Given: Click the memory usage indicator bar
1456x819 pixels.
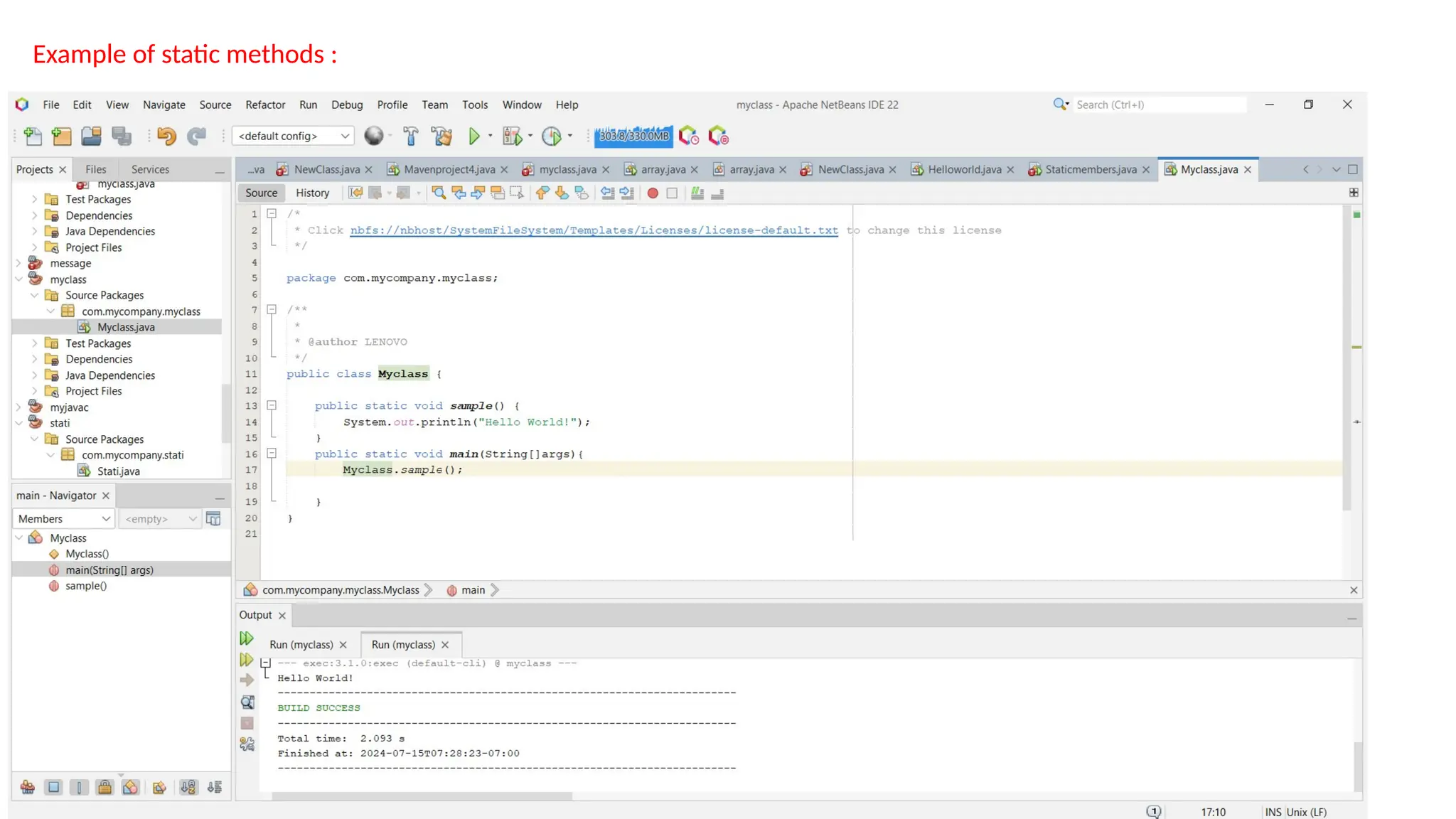Looking at the screenshot, I should (633, 136).
